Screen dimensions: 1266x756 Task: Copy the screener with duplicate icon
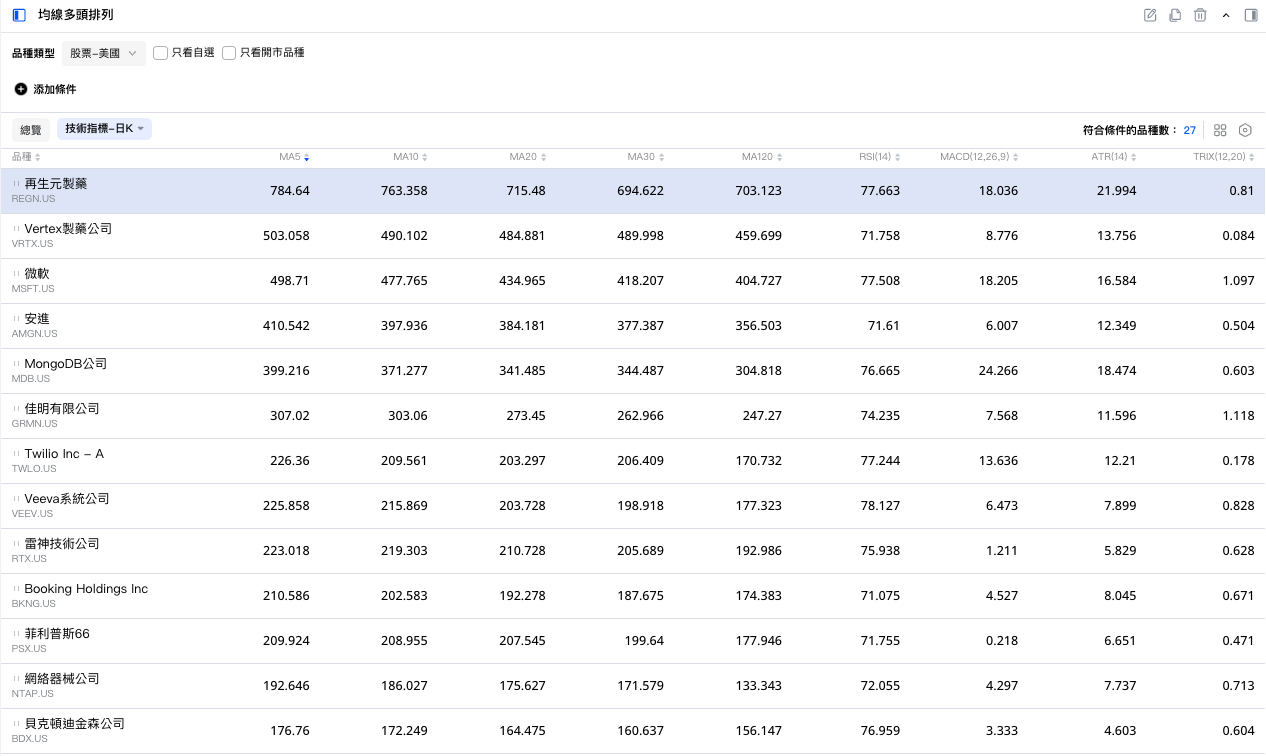(1175, 15)
